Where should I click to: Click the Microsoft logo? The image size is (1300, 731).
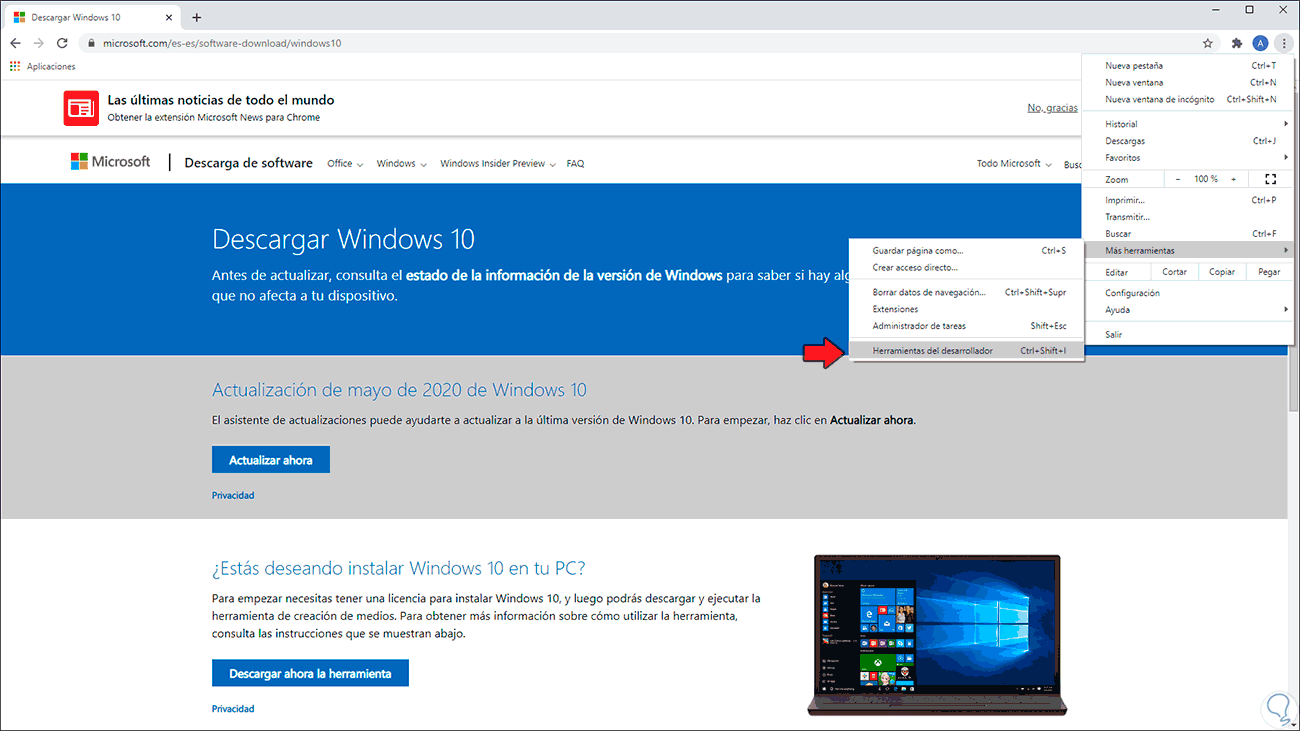(x=110, y=162)
